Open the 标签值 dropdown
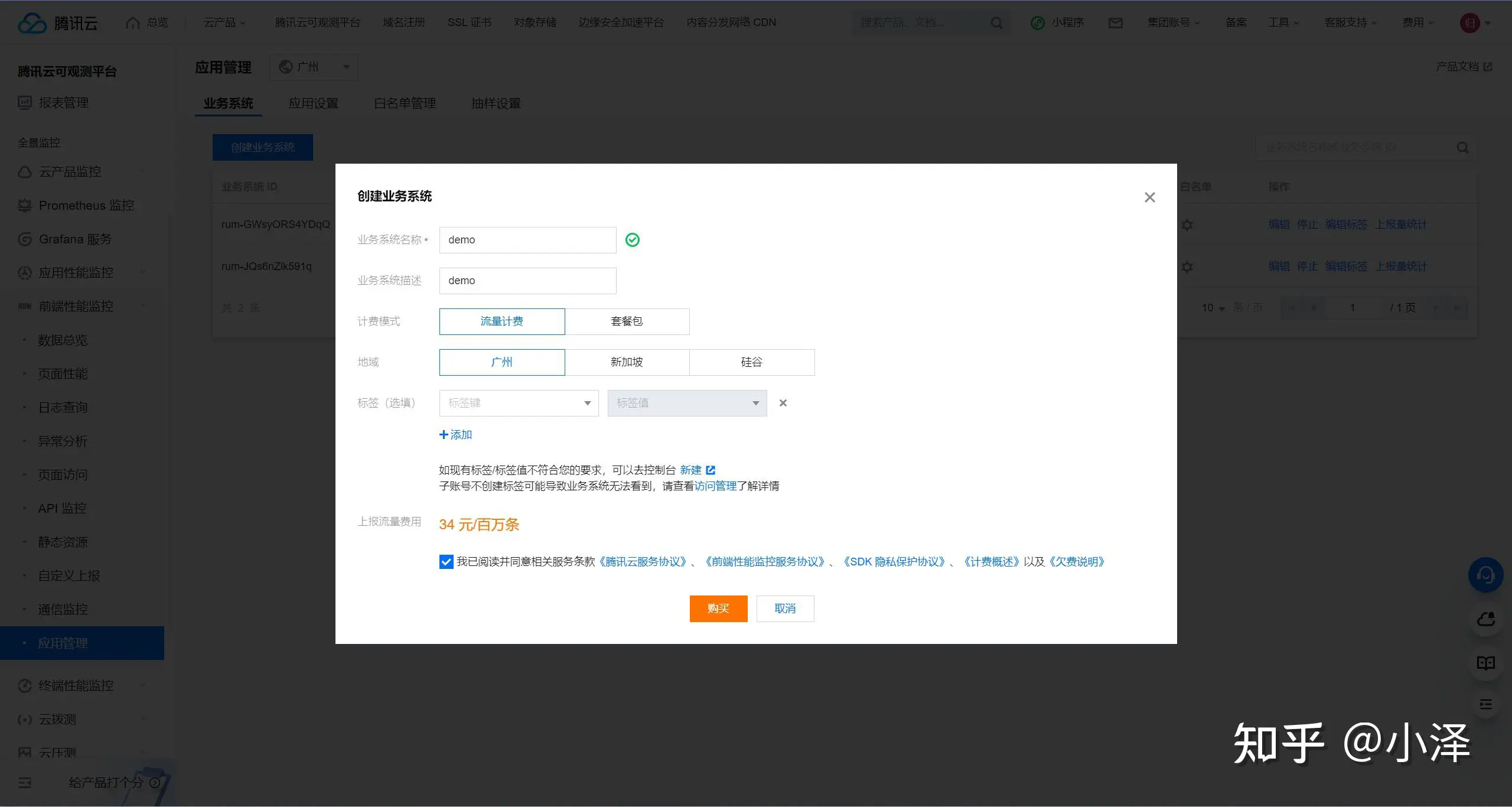Image resolution: width=1512 pixels, height=807 pixels. 687,403
